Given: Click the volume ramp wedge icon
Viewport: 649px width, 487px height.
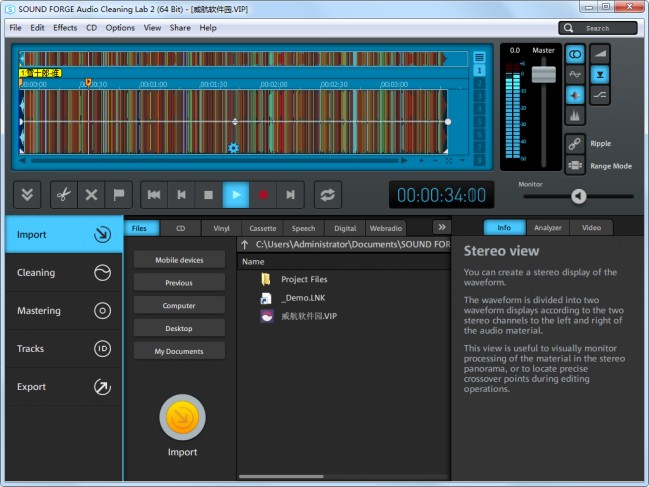Looking at the screenshot, I should (600, 54).
